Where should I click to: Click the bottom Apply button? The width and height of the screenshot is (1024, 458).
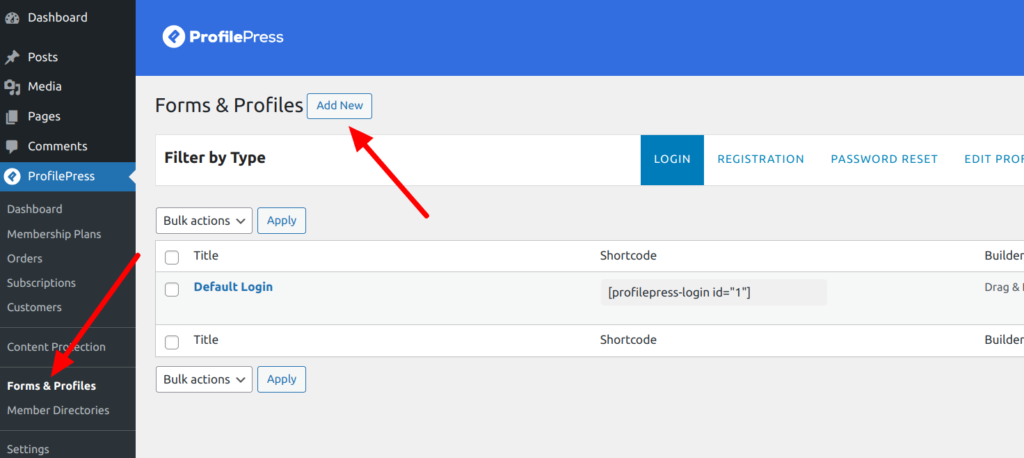(281, 380)
